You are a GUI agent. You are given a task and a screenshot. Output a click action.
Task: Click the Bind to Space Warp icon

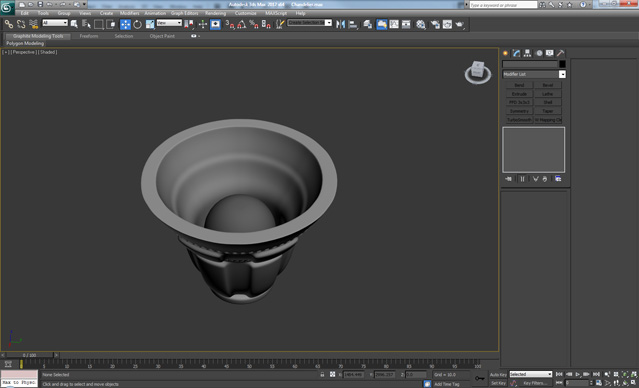click(33, 24)
